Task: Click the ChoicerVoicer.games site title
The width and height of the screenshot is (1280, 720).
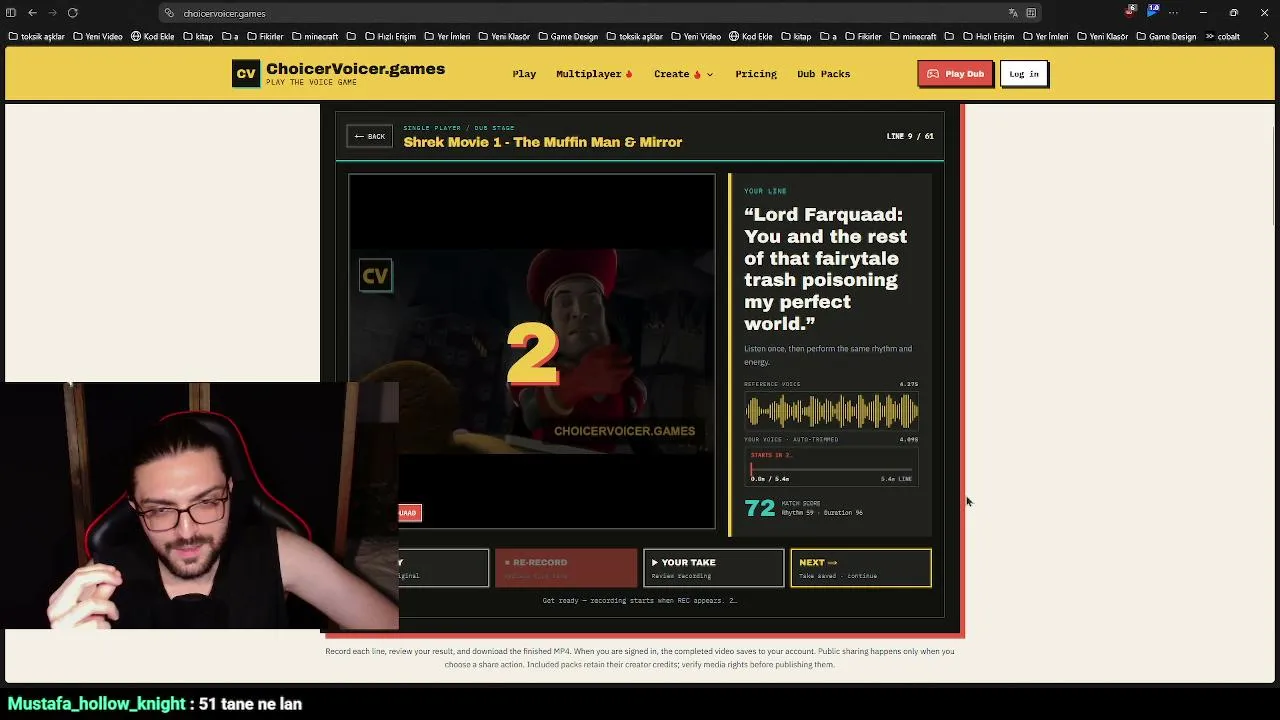Action: 355,69
